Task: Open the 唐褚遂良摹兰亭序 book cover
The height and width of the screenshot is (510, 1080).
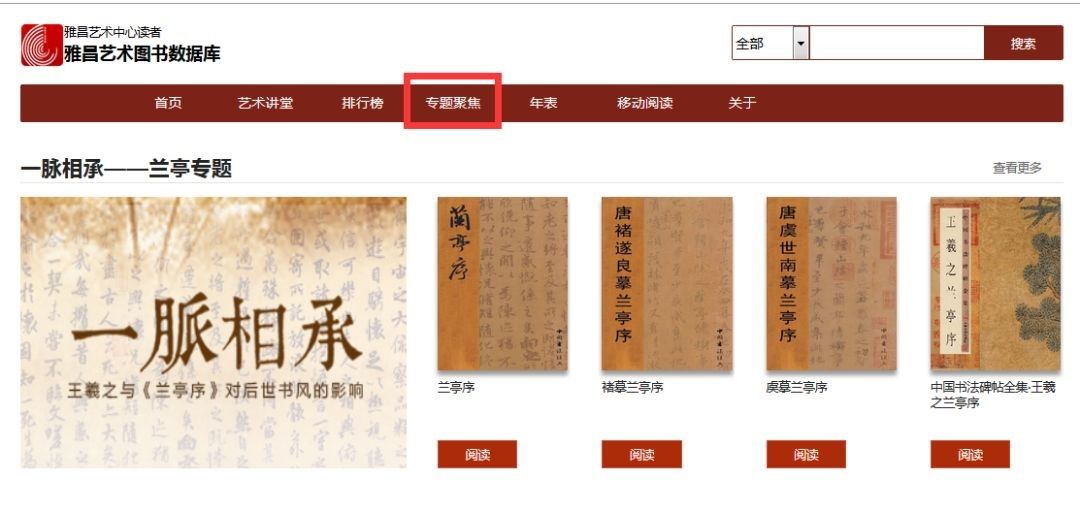Action: click(666, 284)
